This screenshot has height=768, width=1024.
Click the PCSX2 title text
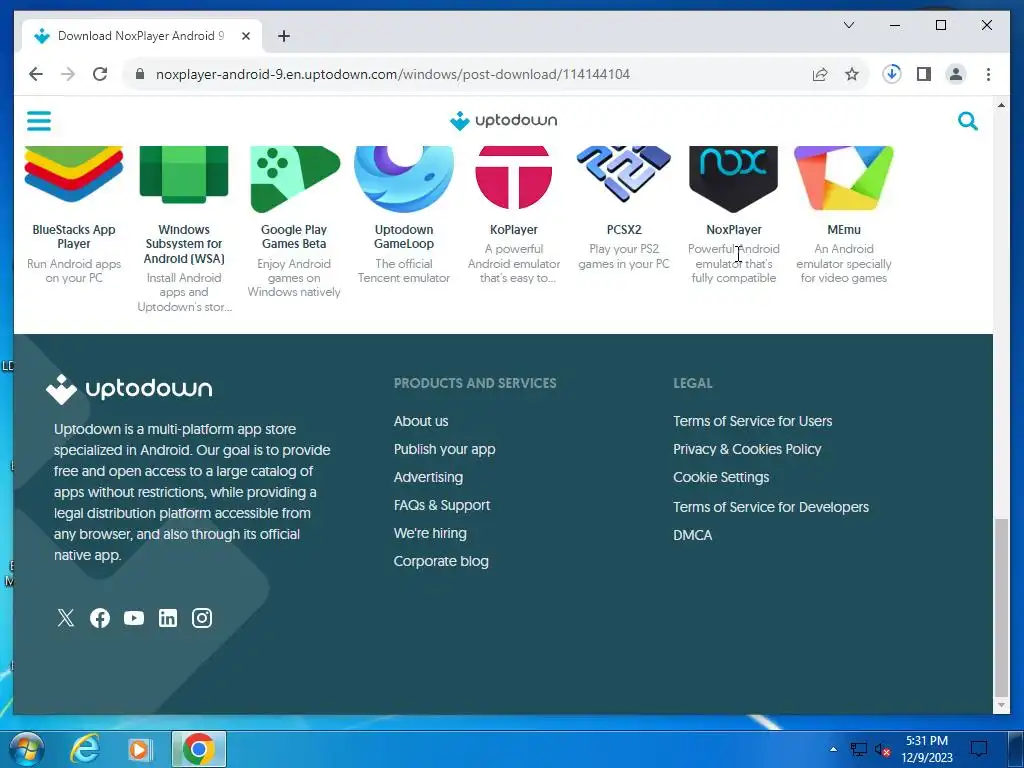point(624,230)
